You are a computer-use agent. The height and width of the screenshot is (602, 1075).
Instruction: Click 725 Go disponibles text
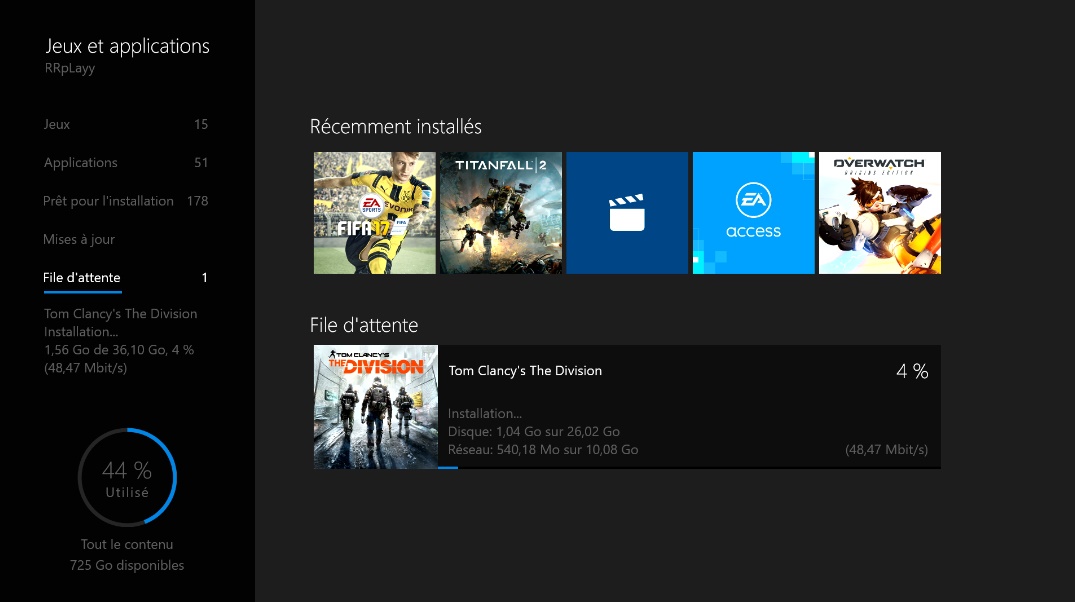pos(127,565)
